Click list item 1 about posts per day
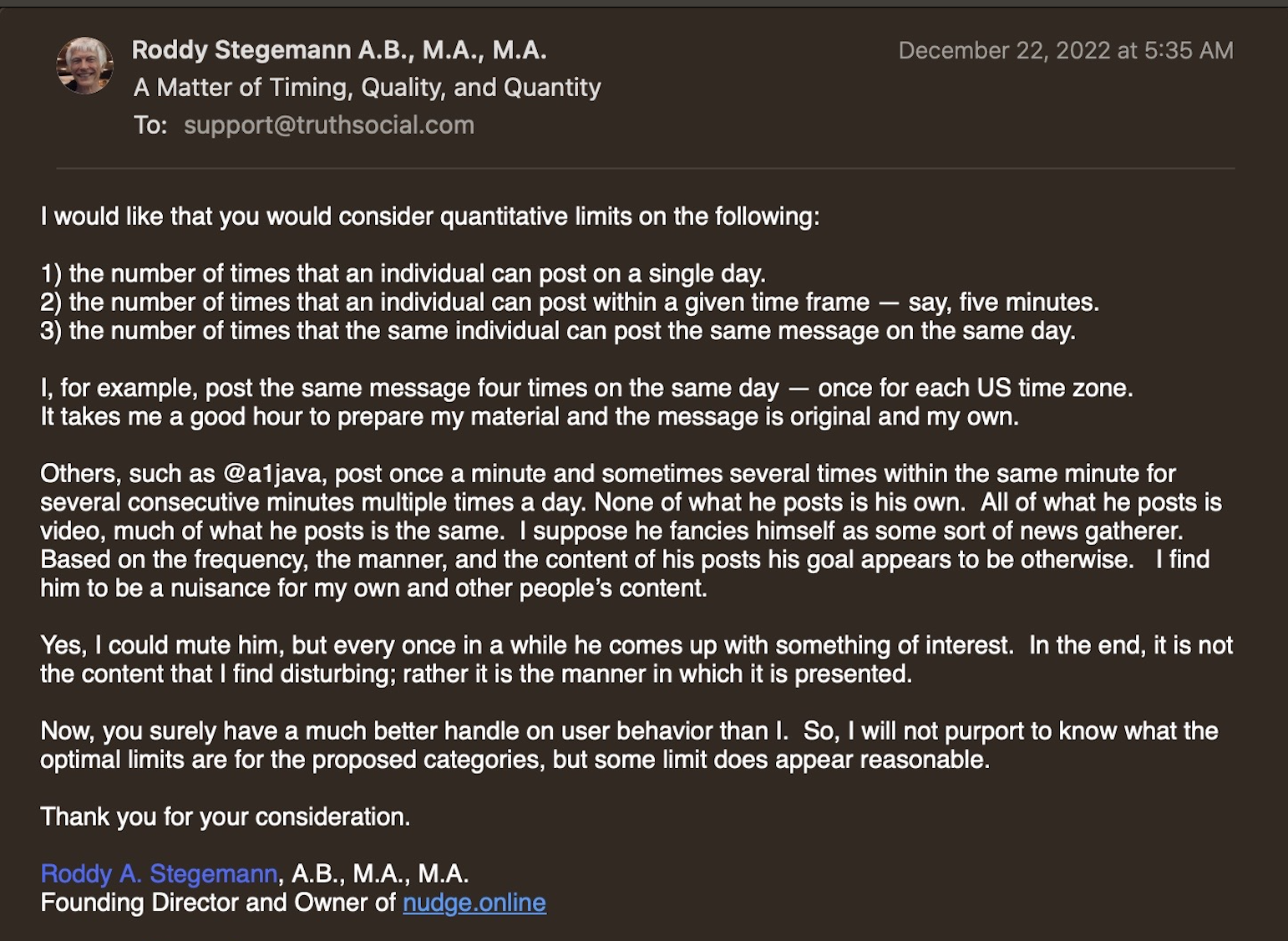Image resolution: width=1288 pixels, height=941 pixels. point(403,274)
